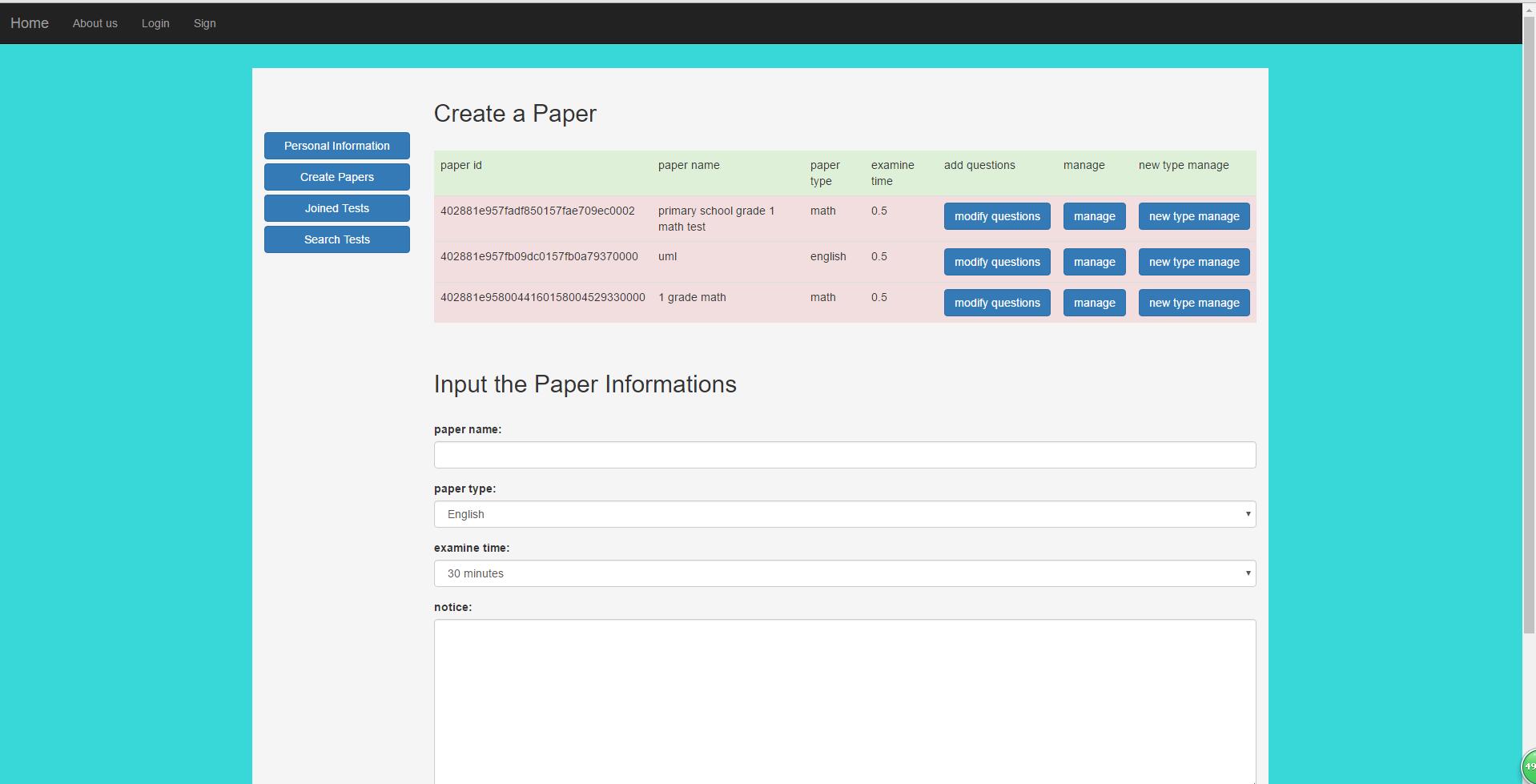
Task: Click new type manage for primary school math test
Action: point(1194,216)
